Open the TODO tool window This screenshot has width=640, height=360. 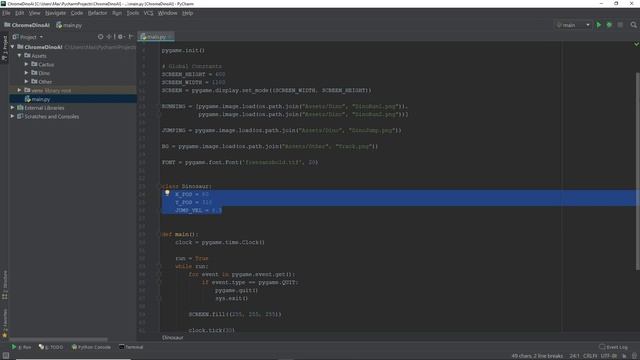pyautogui.click(x=51, y=347)
